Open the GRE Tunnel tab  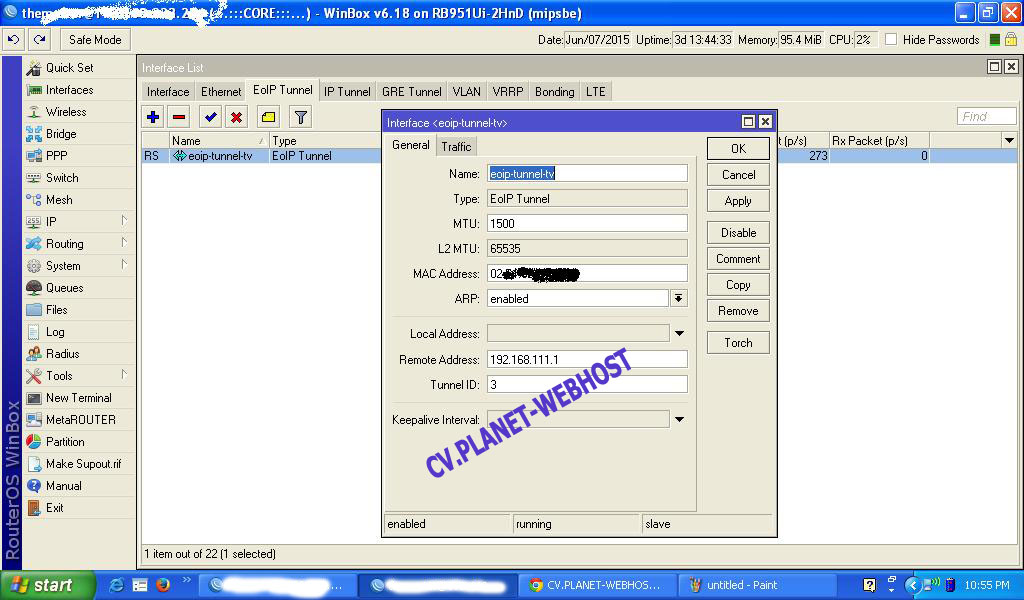tap(411, 91)
